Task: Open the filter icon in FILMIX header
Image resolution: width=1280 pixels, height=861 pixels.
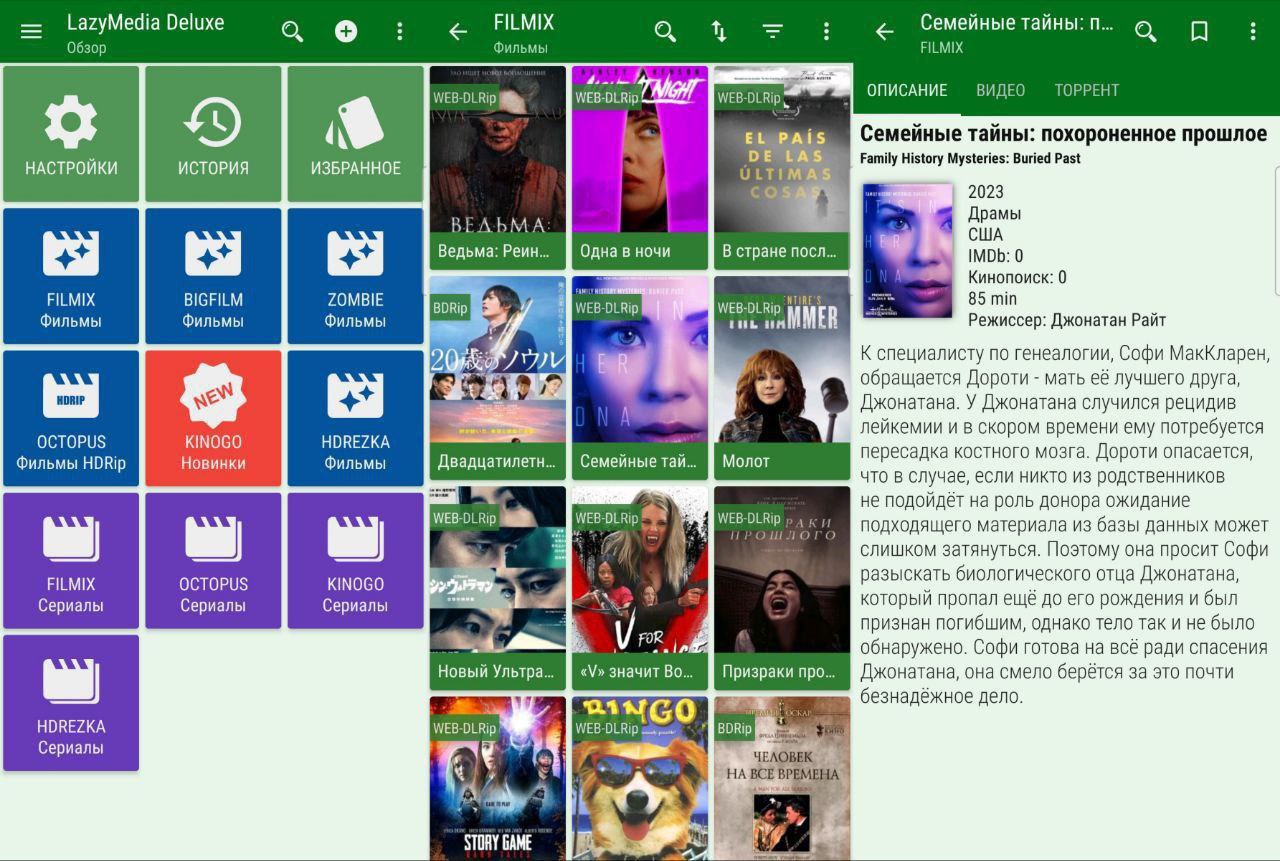Action: (773, 31)
